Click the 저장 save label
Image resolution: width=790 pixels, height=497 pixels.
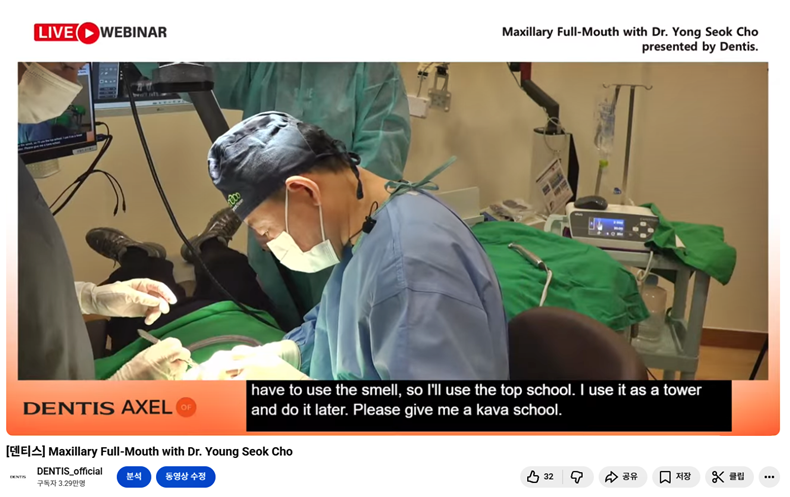click(x=683, y=477)
